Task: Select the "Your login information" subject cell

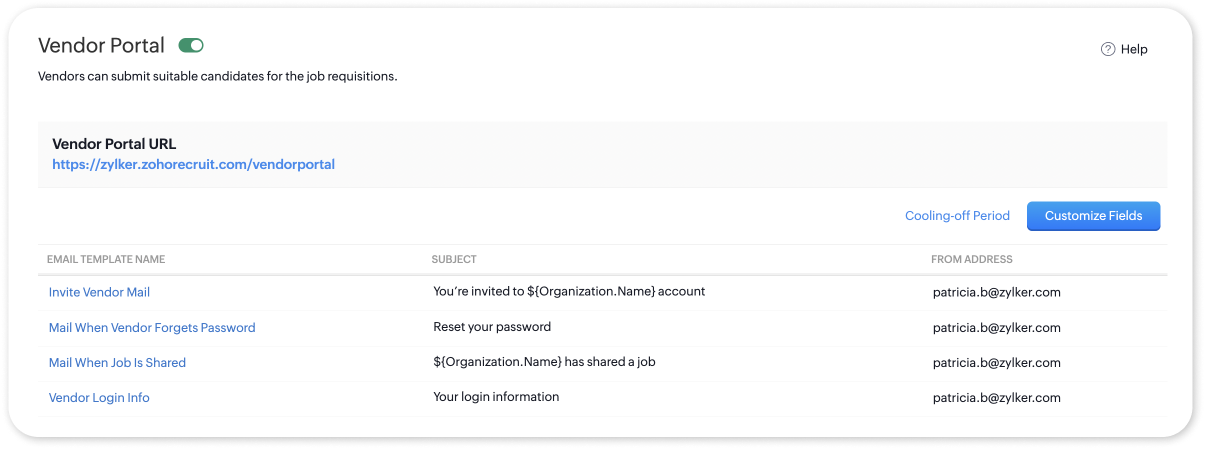Action: click(496, 397)
